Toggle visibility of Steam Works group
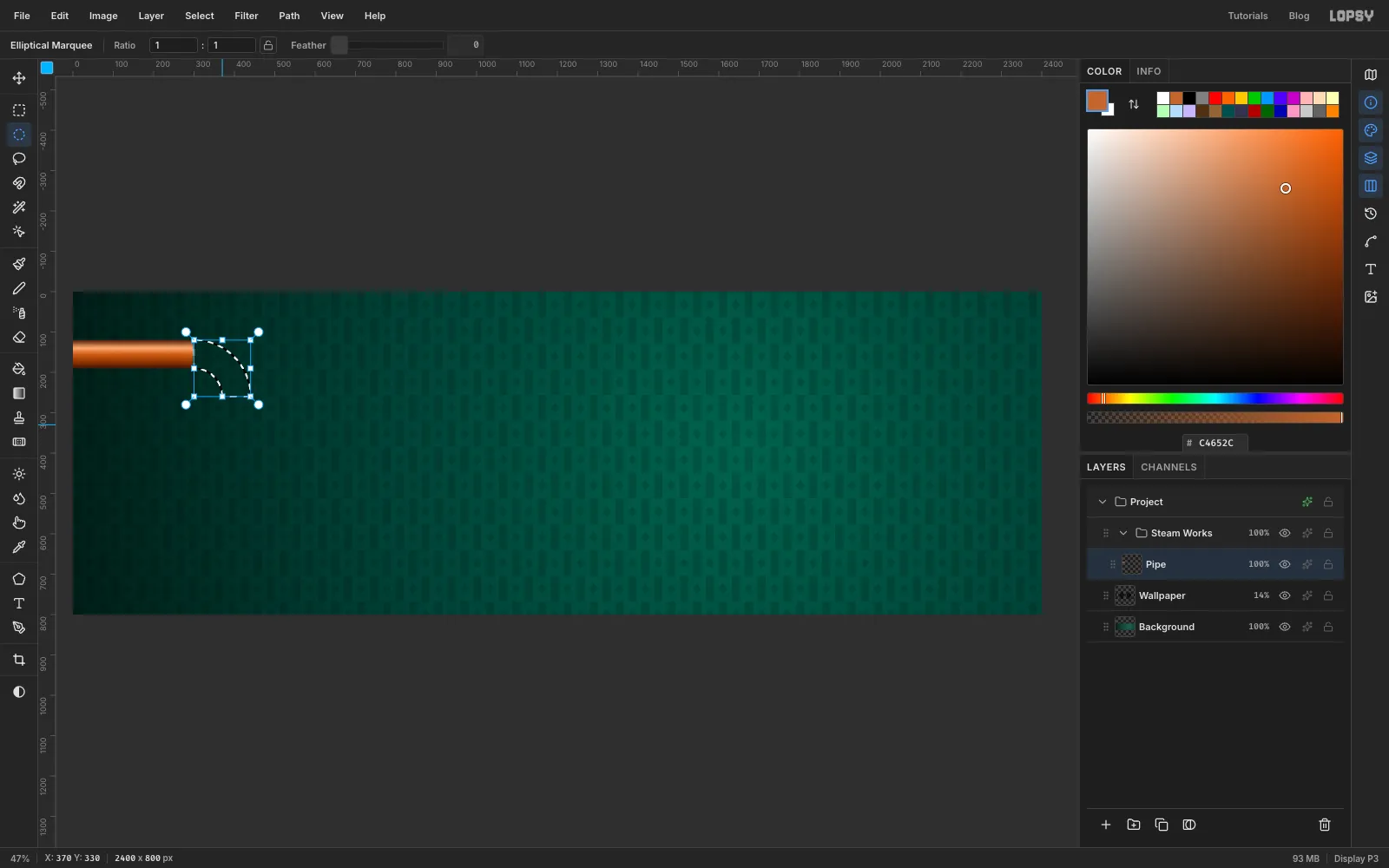1389x868 pixels. coord(1285,533)
